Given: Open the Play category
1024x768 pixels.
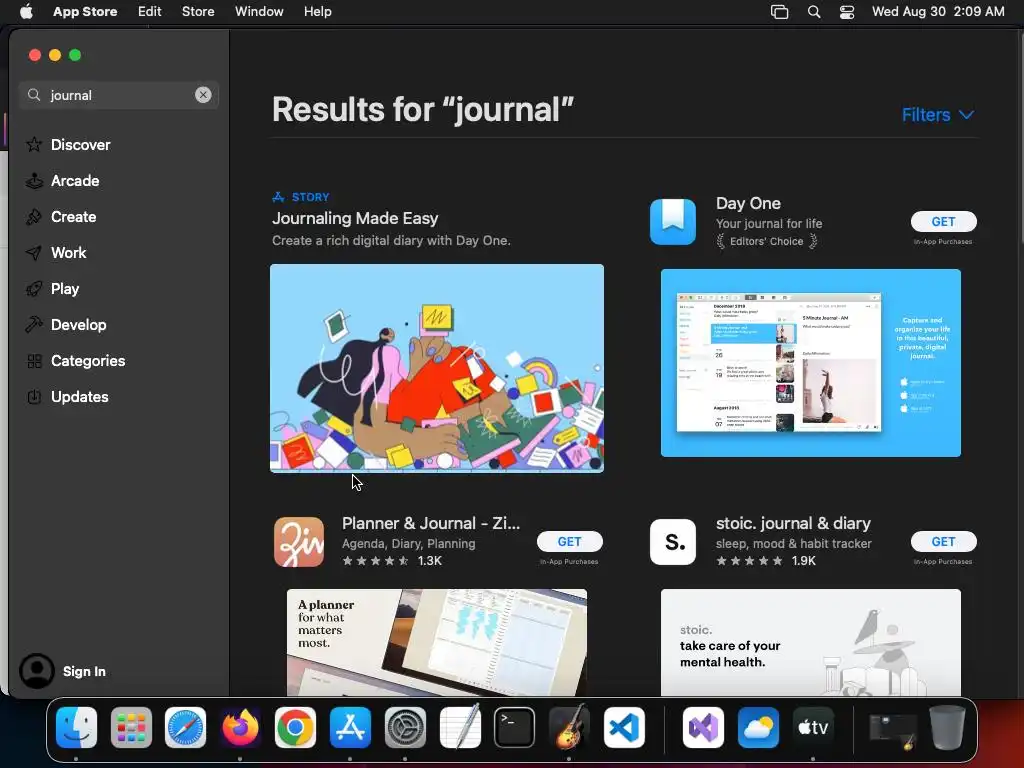Looking at the screenshot, I should pos(52,288).
